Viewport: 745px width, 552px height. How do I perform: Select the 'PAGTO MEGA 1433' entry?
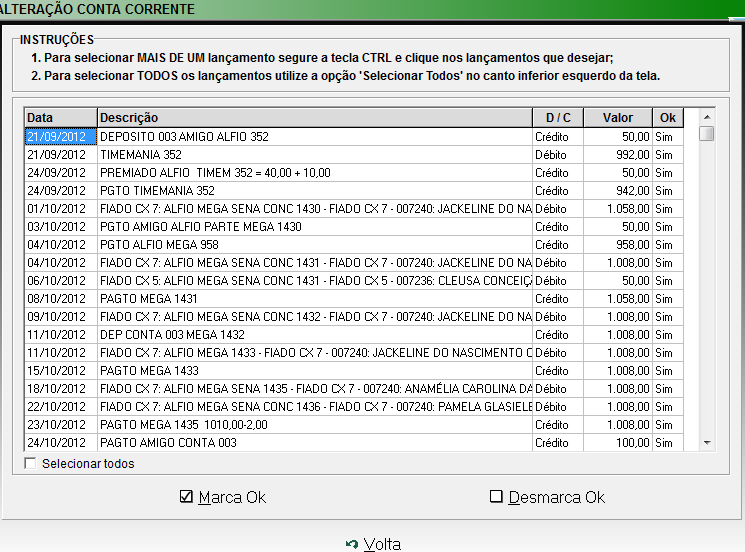click(354, 371)
